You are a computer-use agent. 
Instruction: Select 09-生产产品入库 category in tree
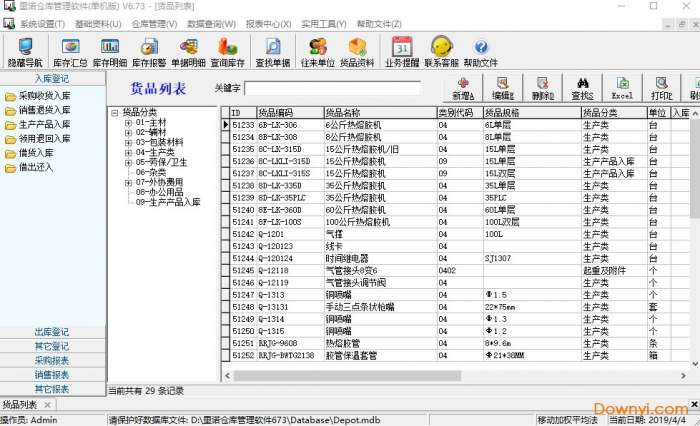pyautogui.click(x=168, y=202)
